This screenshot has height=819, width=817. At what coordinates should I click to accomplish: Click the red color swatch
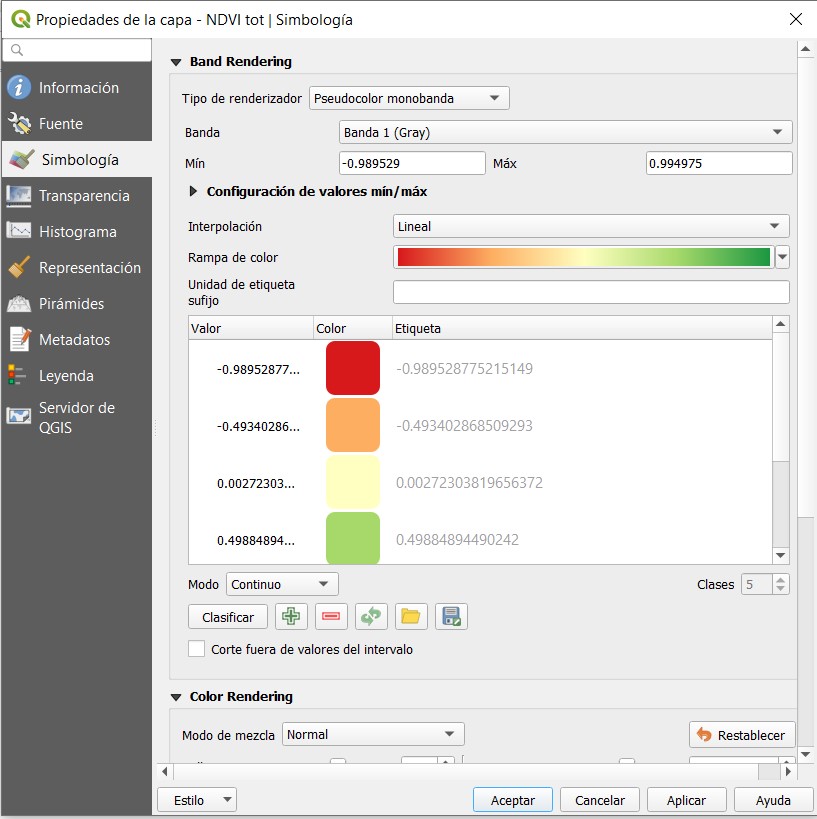[x=353, y=368]
